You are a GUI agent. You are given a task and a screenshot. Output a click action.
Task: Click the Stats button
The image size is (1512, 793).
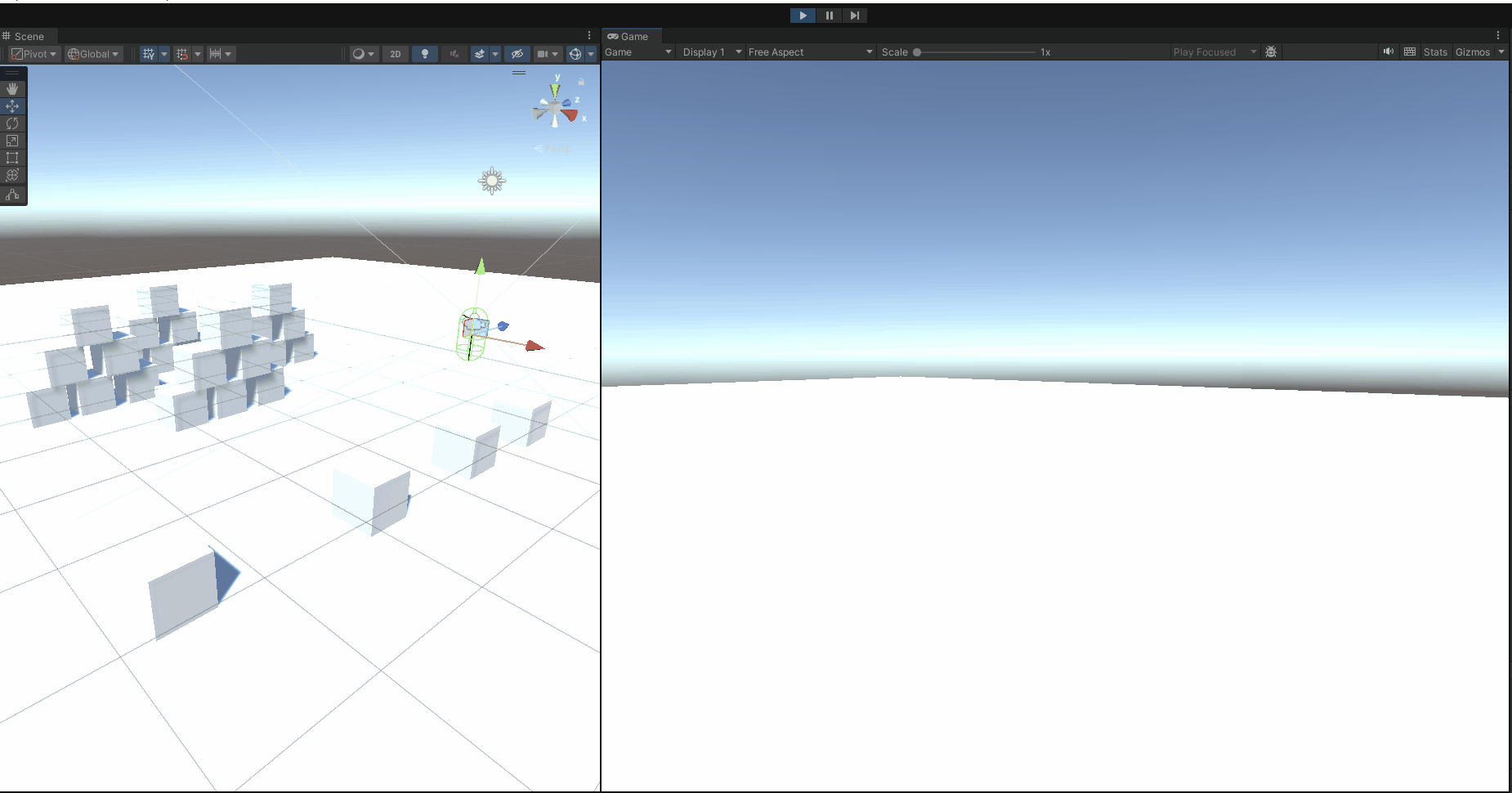tap(1435, 52)
